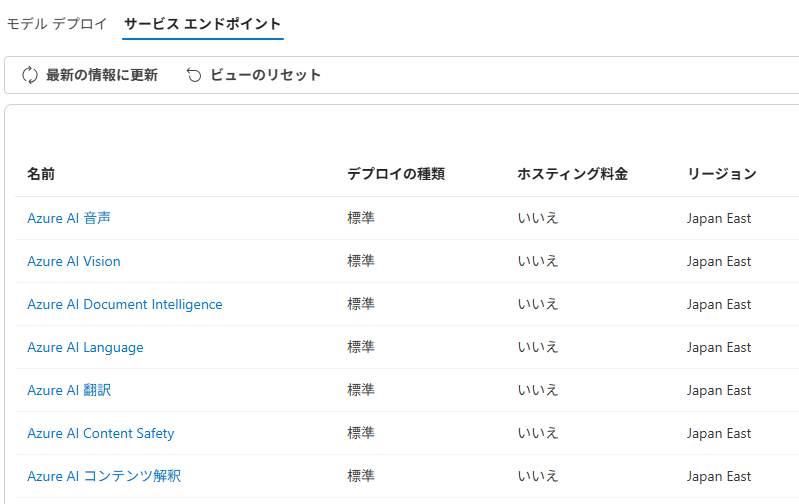The image size is (799, 504).
Task: Open the Azure AI Vision link
Action: (x=74, y=261)
